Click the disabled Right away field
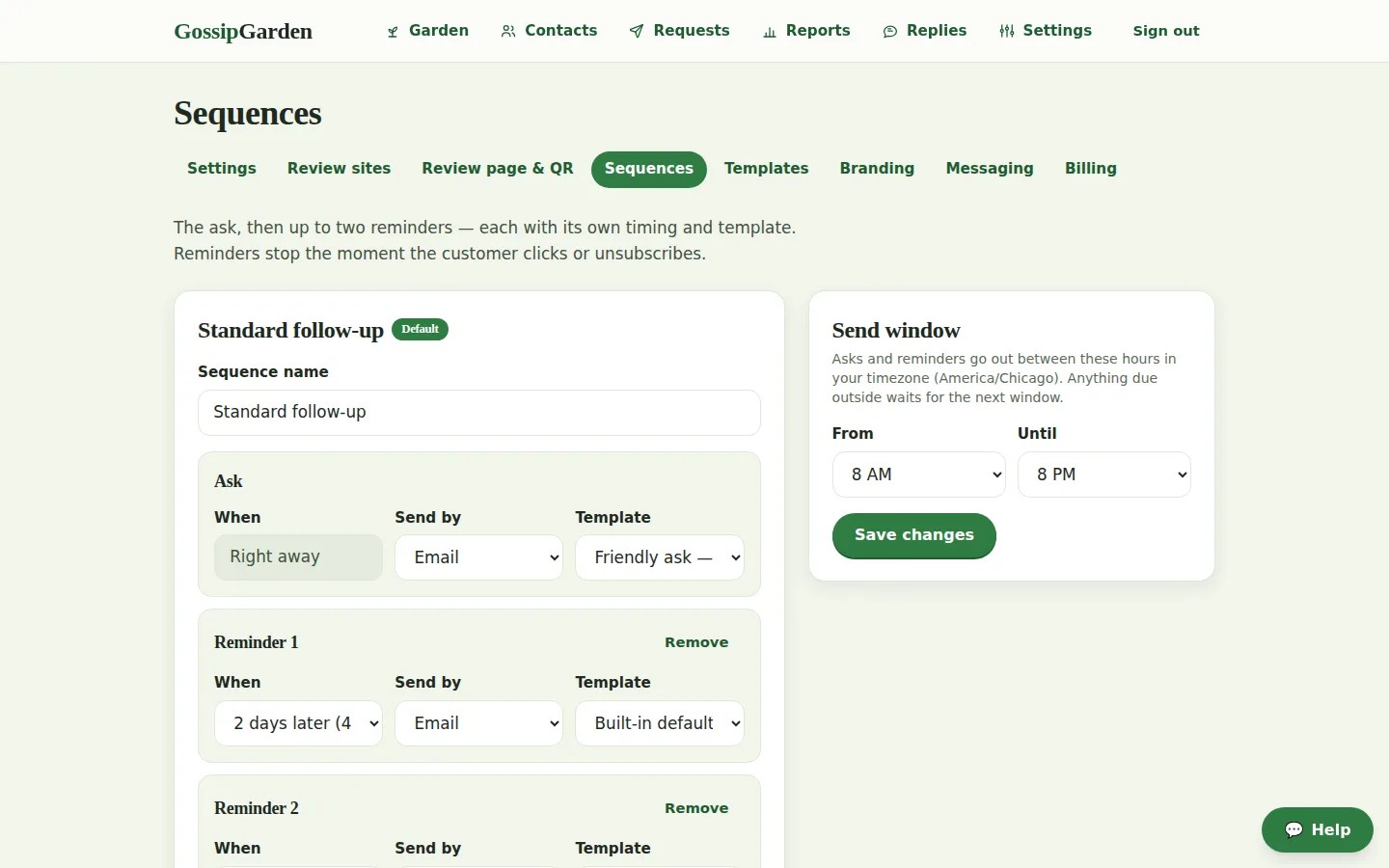 [x=298, y=557]
